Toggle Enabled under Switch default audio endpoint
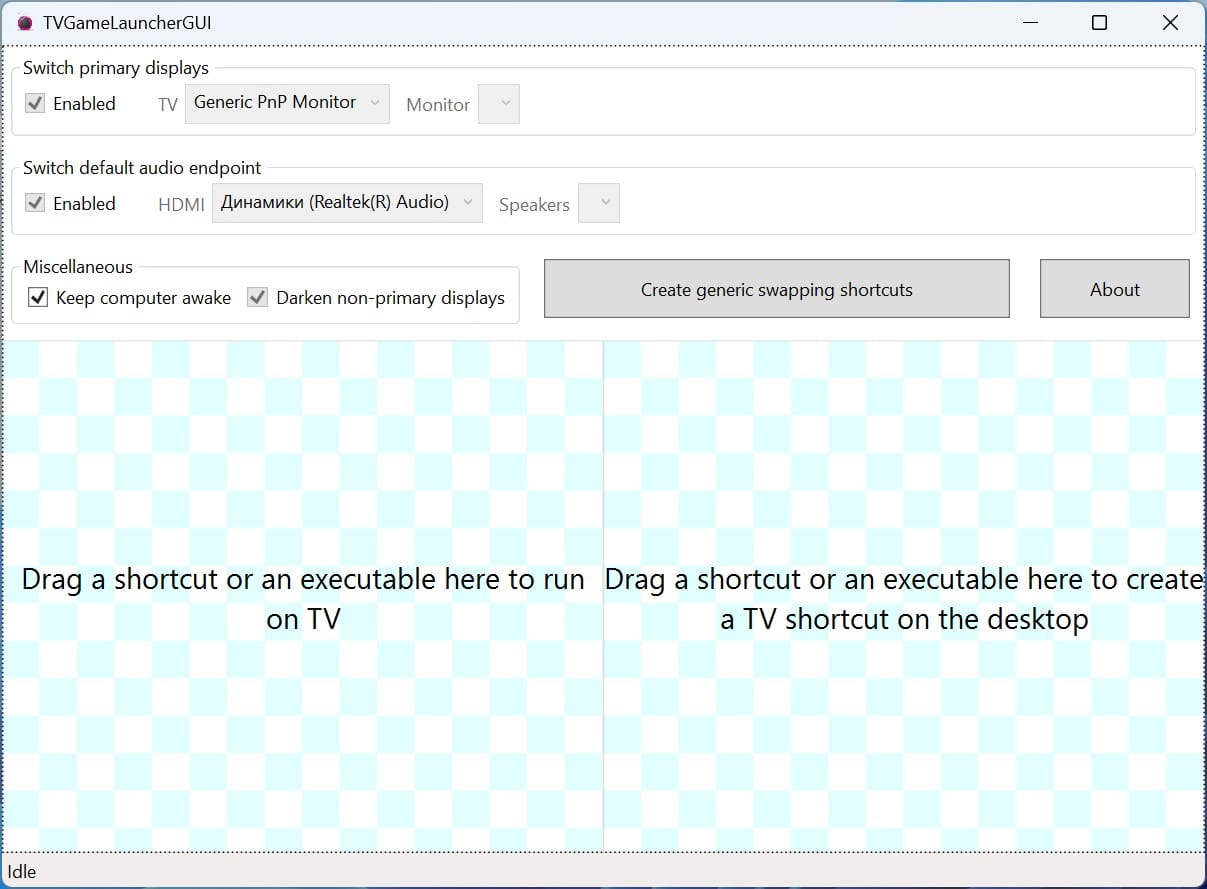The image size is (1207, 889). click(x=35, y=204)
